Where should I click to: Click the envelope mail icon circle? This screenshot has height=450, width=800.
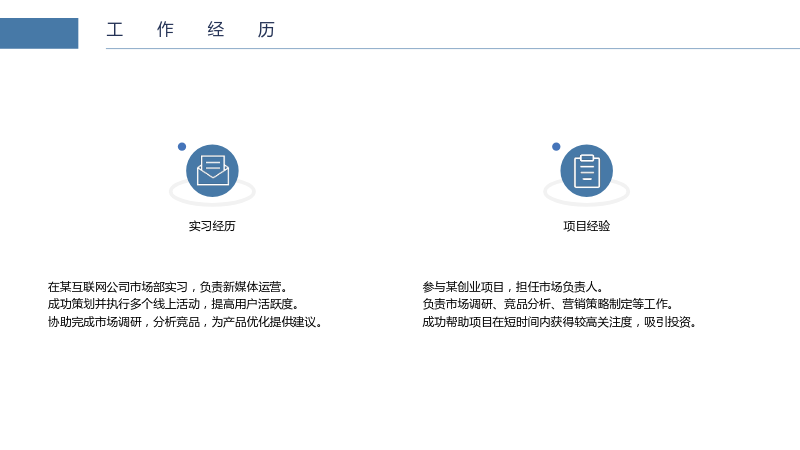212,170
